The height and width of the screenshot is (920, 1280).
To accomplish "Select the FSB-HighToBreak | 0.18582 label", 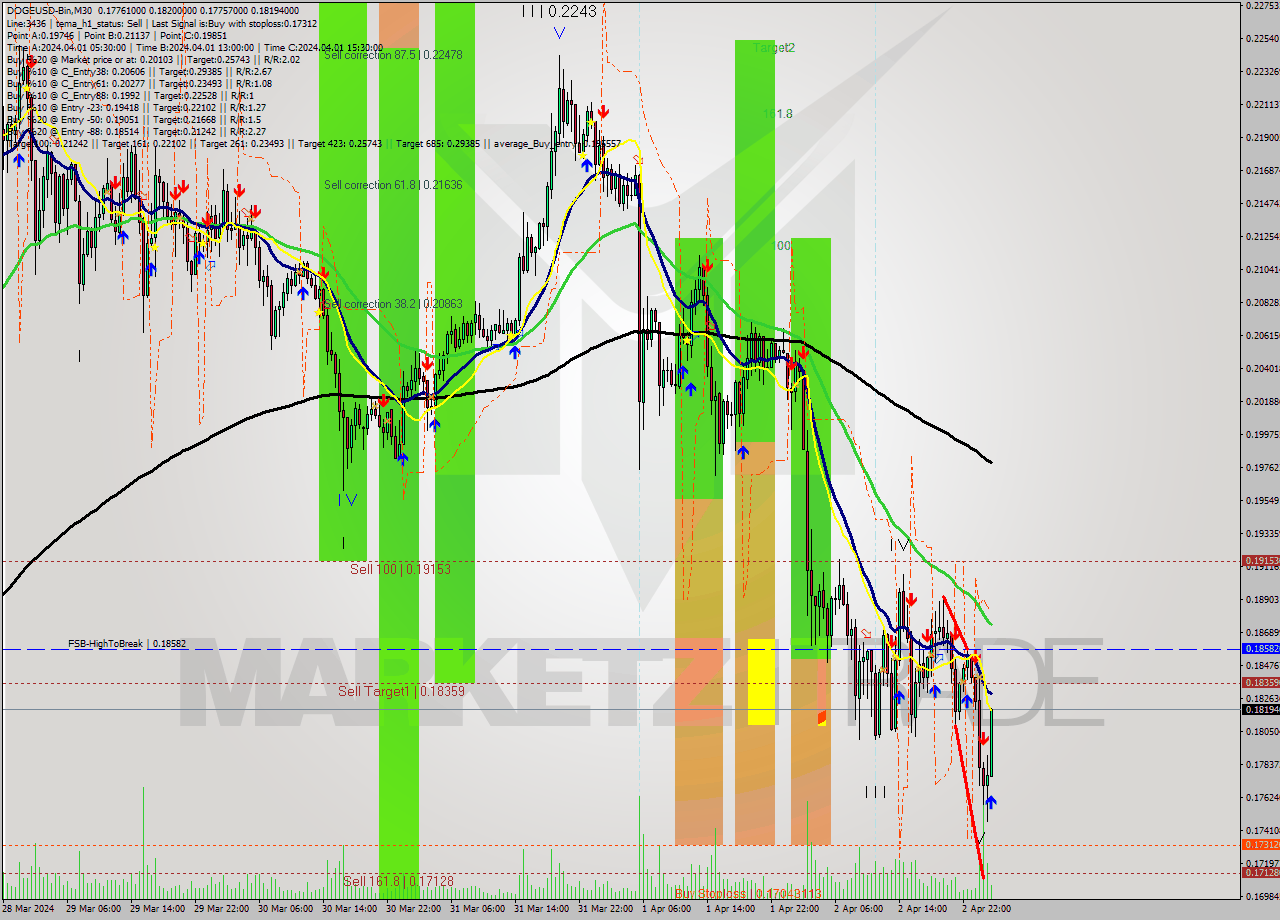I will pyautogui.click(x=127, y=645).
